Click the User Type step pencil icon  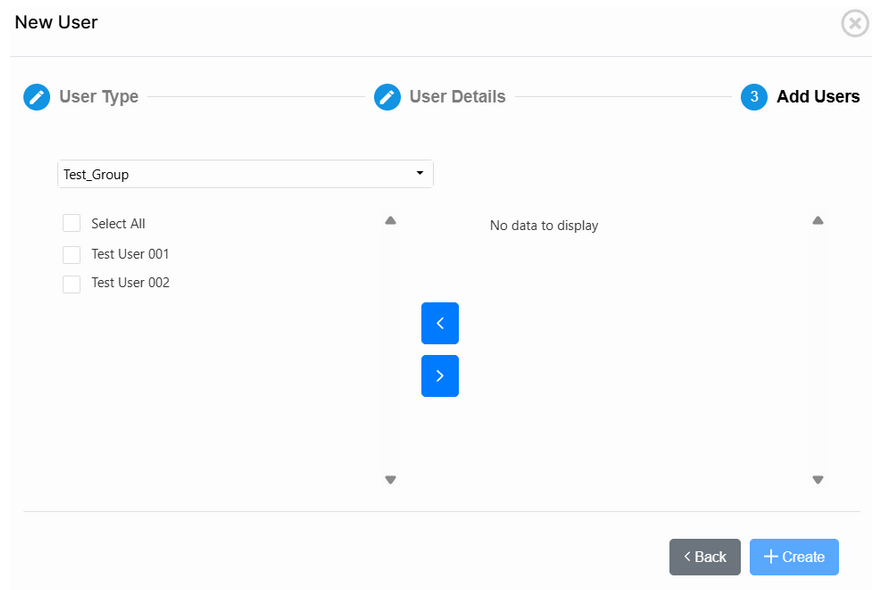[x=36, y=97]
